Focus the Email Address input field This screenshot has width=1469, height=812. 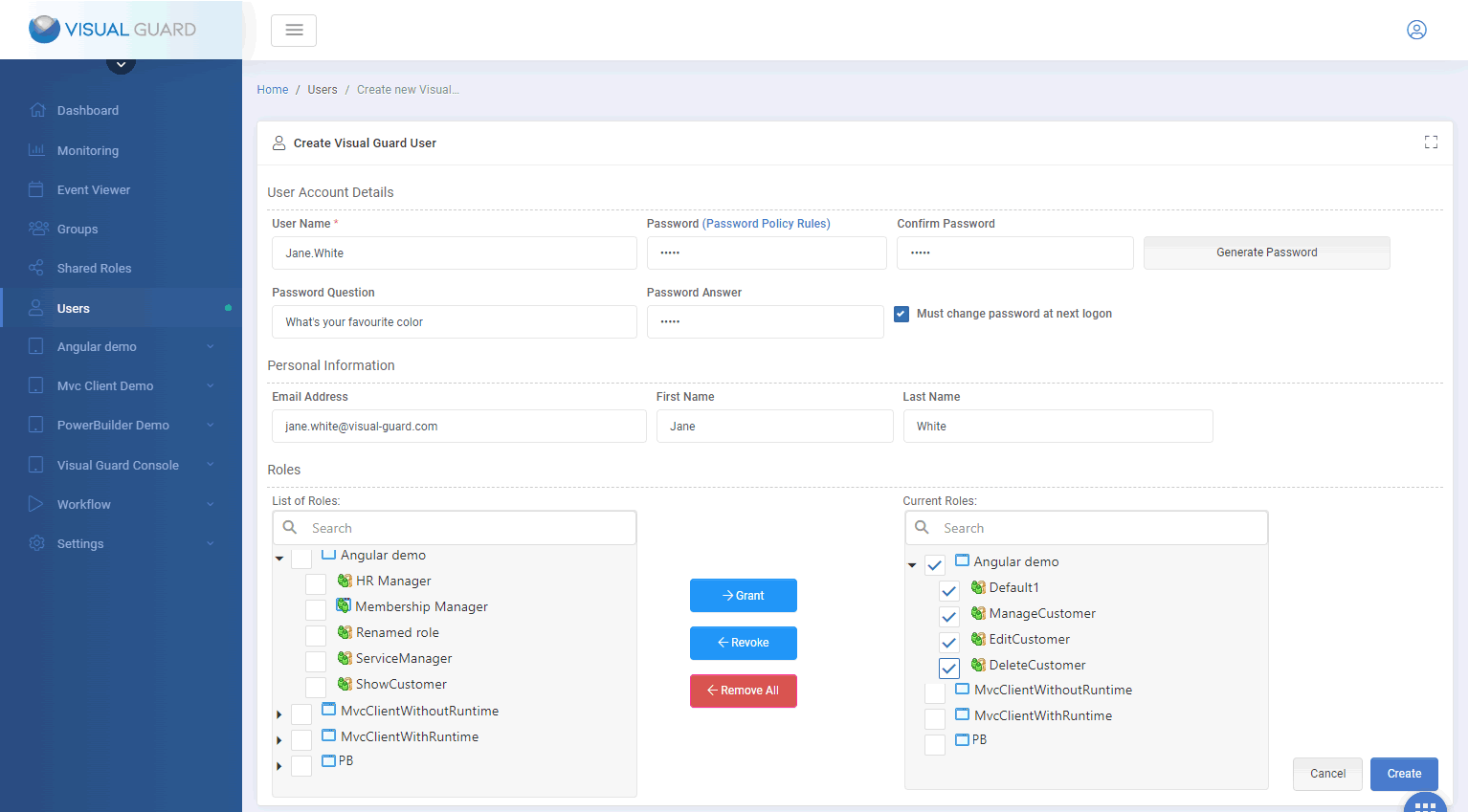[x=459, y=427]
